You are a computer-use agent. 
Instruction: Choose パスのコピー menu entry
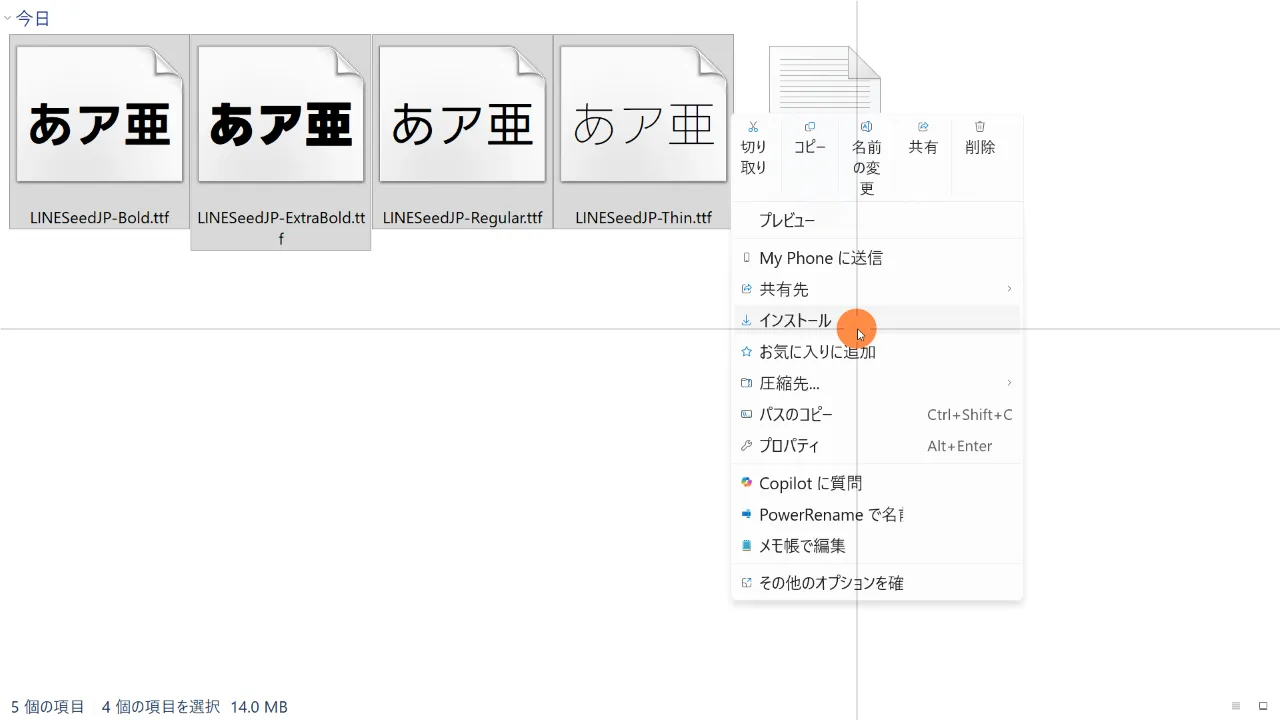(877, 414)
